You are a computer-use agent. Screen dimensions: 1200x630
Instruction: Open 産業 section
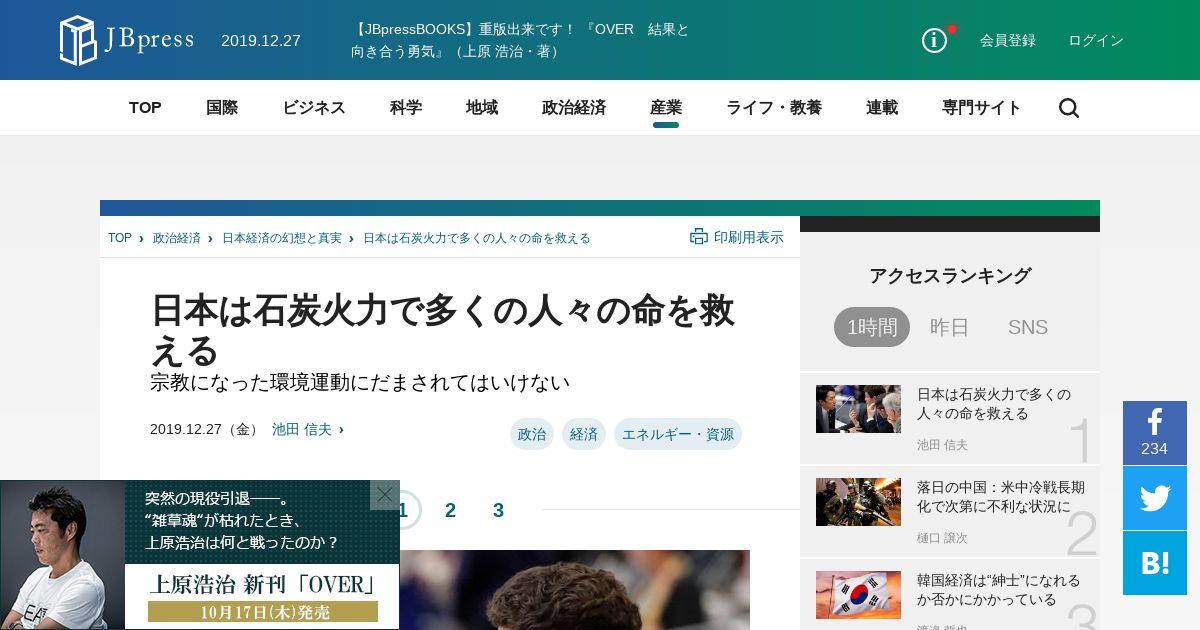pyautogui.click(x=666, y=108)
